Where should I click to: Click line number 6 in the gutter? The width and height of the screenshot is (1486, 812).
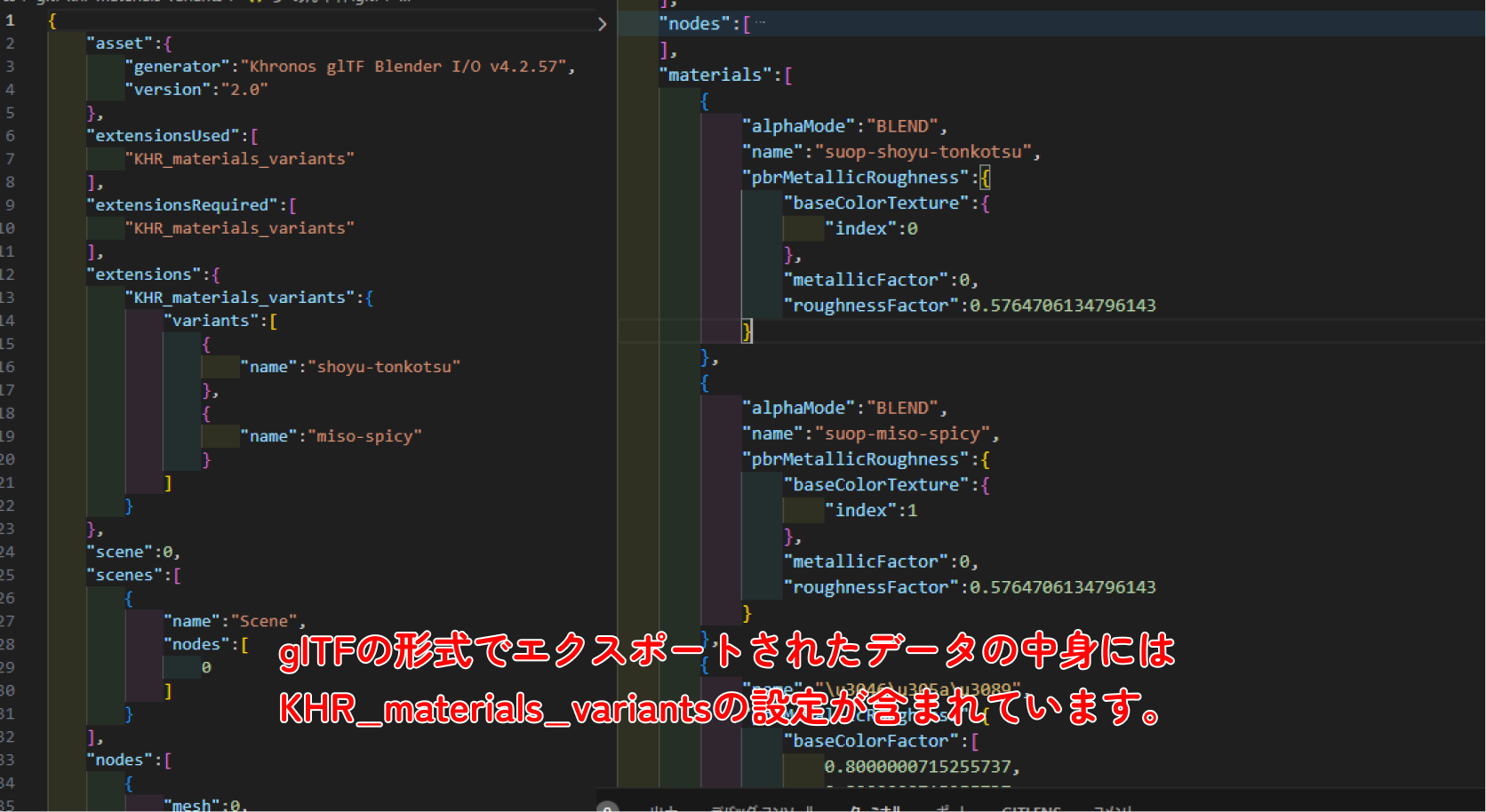(10, 136)
